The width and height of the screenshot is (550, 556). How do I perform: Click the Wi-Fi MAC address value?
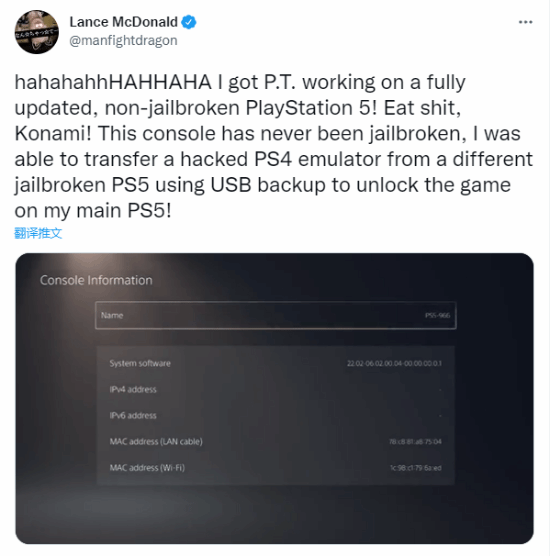(416, 468)
